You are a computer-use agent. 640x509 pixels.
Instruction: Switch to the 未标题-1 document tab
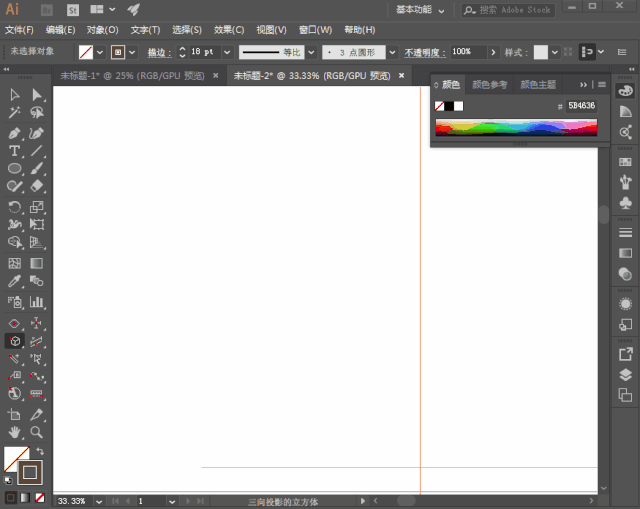point(132,76)
